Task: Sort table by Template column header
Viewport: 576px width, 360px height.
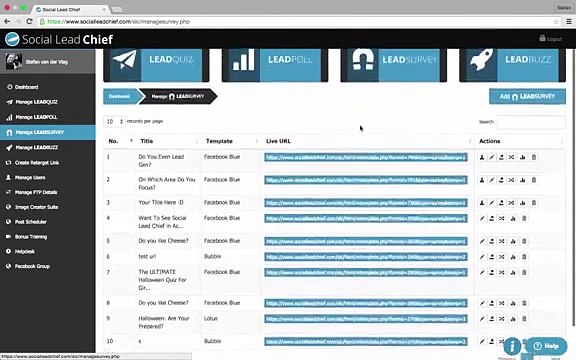Action: pos(231,141)
